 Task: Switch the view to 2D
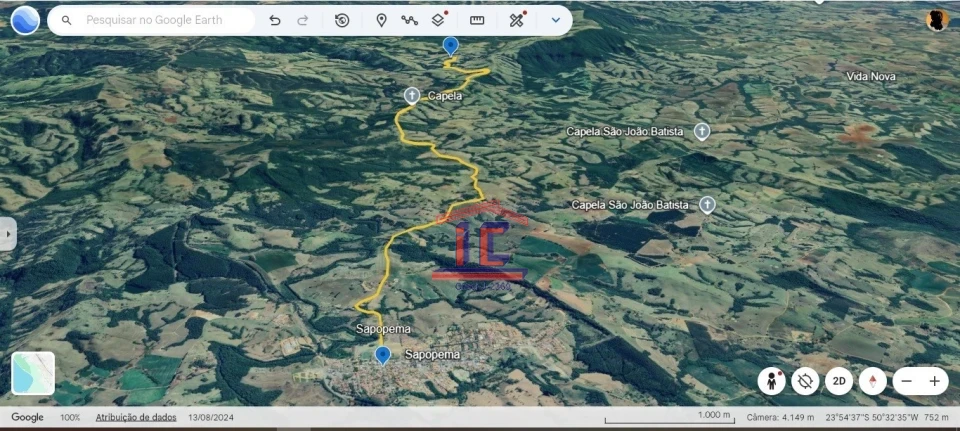point(839,381)
